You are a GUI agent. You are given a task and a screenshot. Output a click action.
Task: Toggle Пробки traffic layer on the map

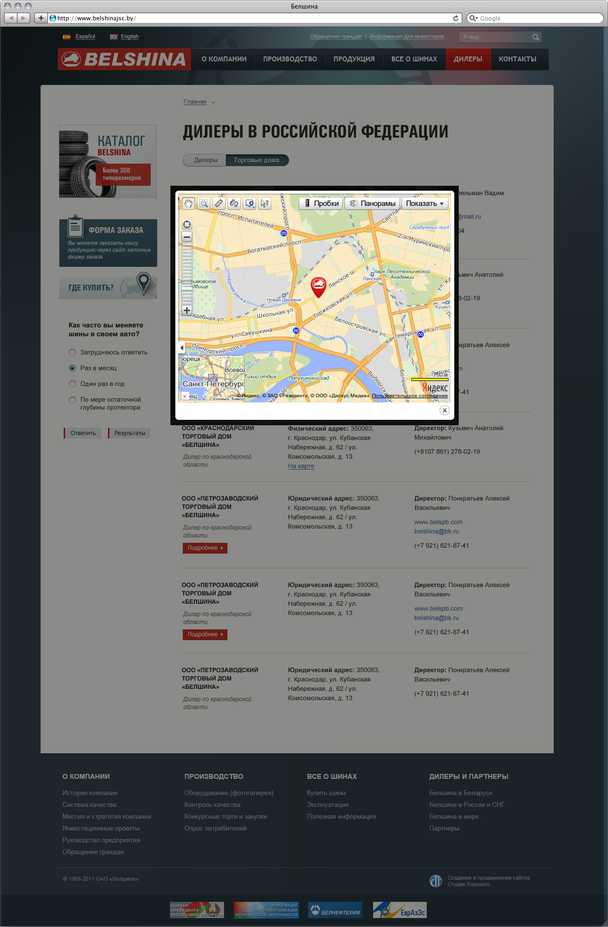point(321,203)
